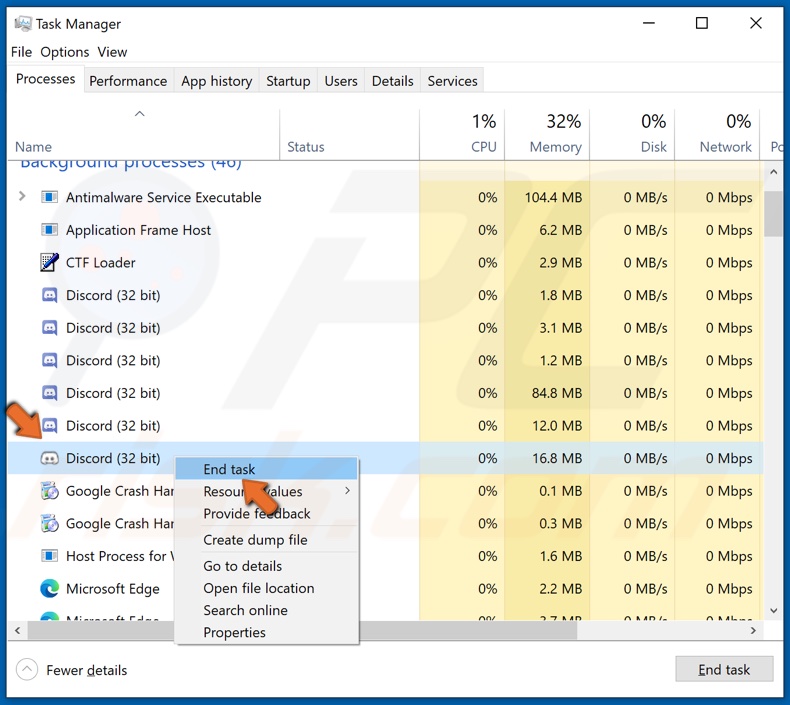Click the Google Crash Handler icon in the 0.1 MB row
This screenshot has height=705, width=790.
(49, 491)
